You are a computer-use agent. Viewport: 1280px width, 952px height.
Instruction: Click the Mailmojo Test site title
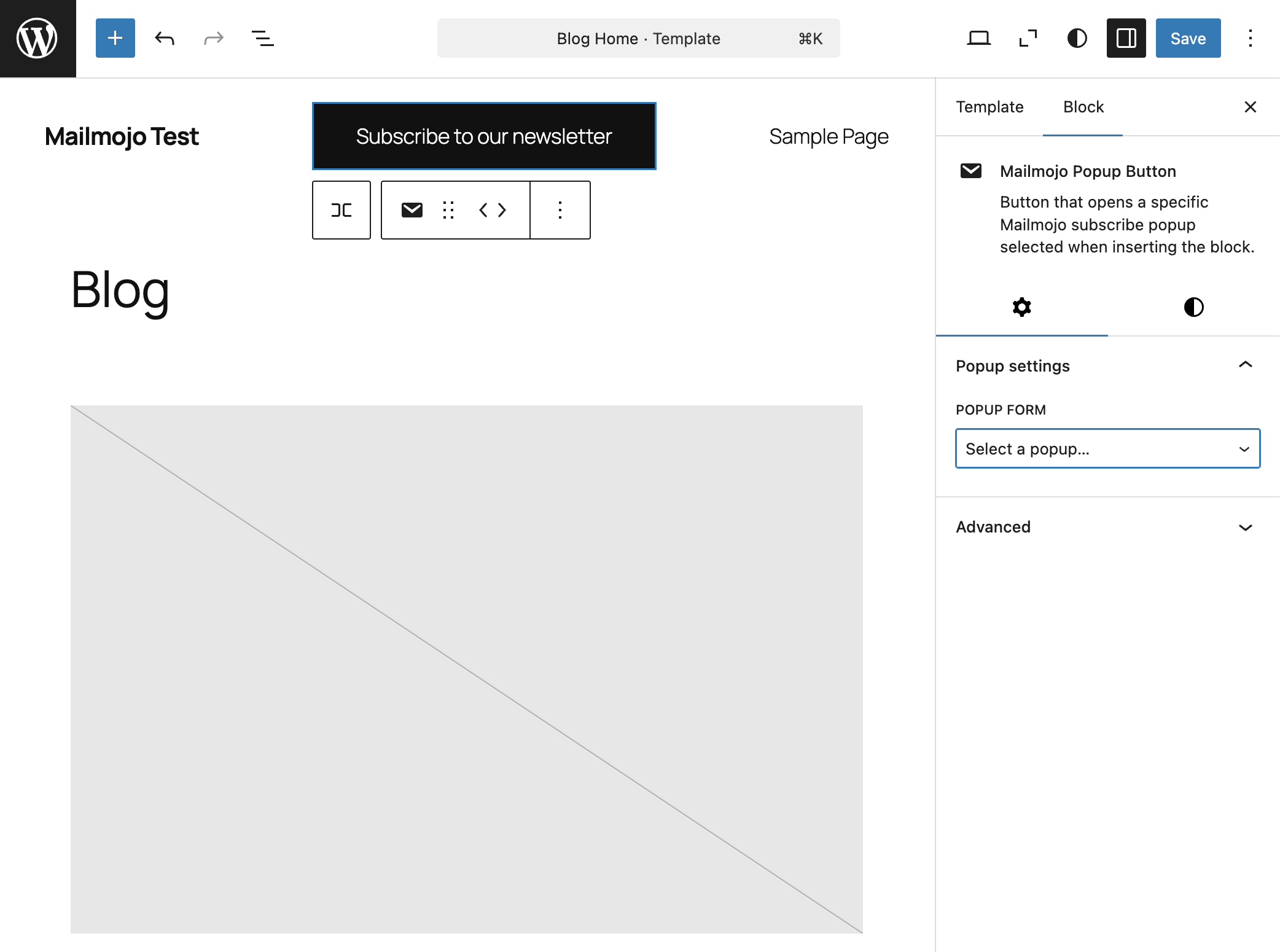click(122, 136)
